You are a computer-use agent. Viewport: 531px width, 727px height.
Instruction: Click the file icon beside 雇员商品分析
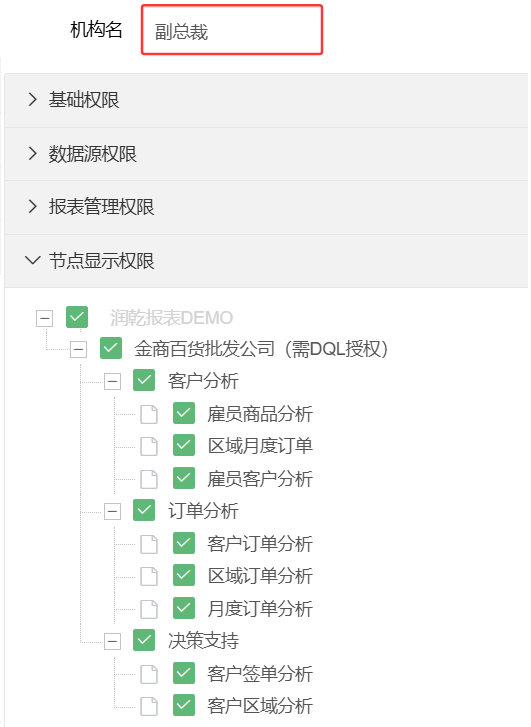(x=149, y=414)
